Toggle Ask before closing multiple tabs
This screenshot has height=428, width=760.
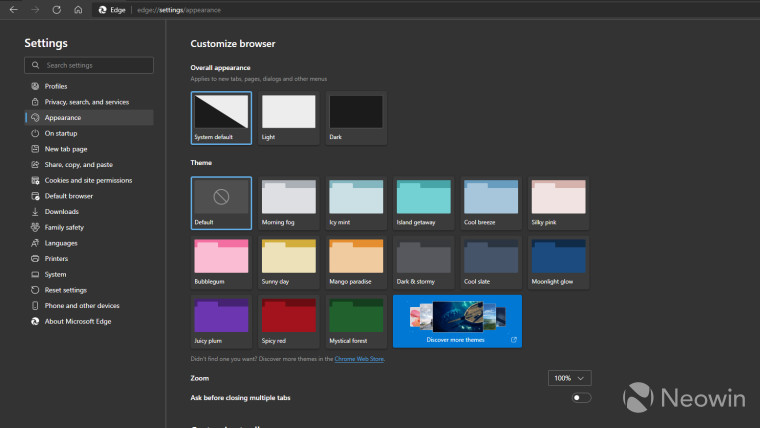(581, 398)
